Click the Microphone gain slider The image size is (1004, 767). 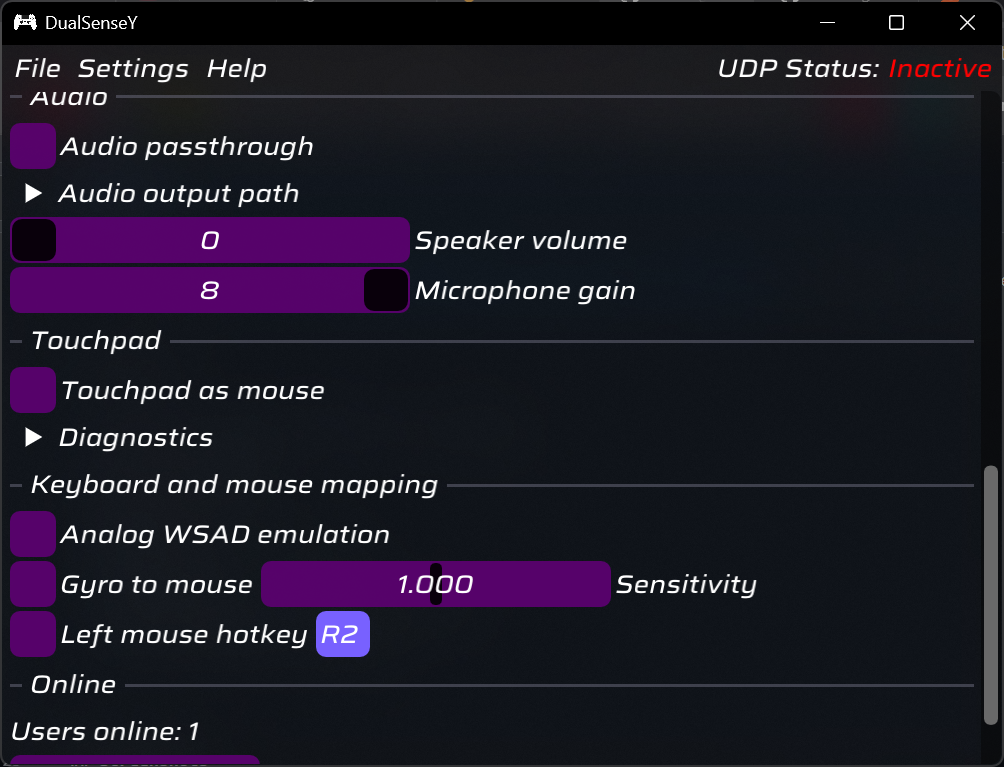[210, 290]
